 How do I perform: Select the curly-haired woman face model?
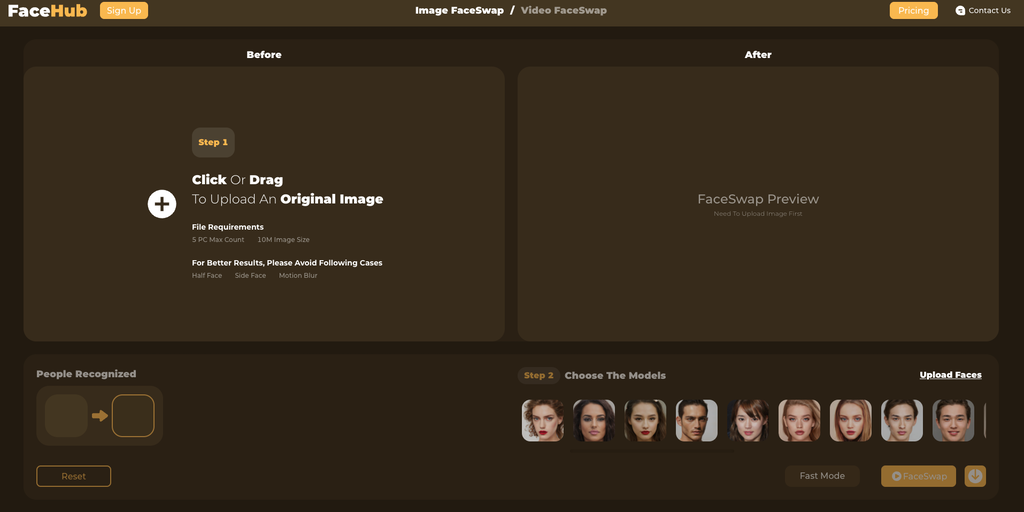(542, 421)
